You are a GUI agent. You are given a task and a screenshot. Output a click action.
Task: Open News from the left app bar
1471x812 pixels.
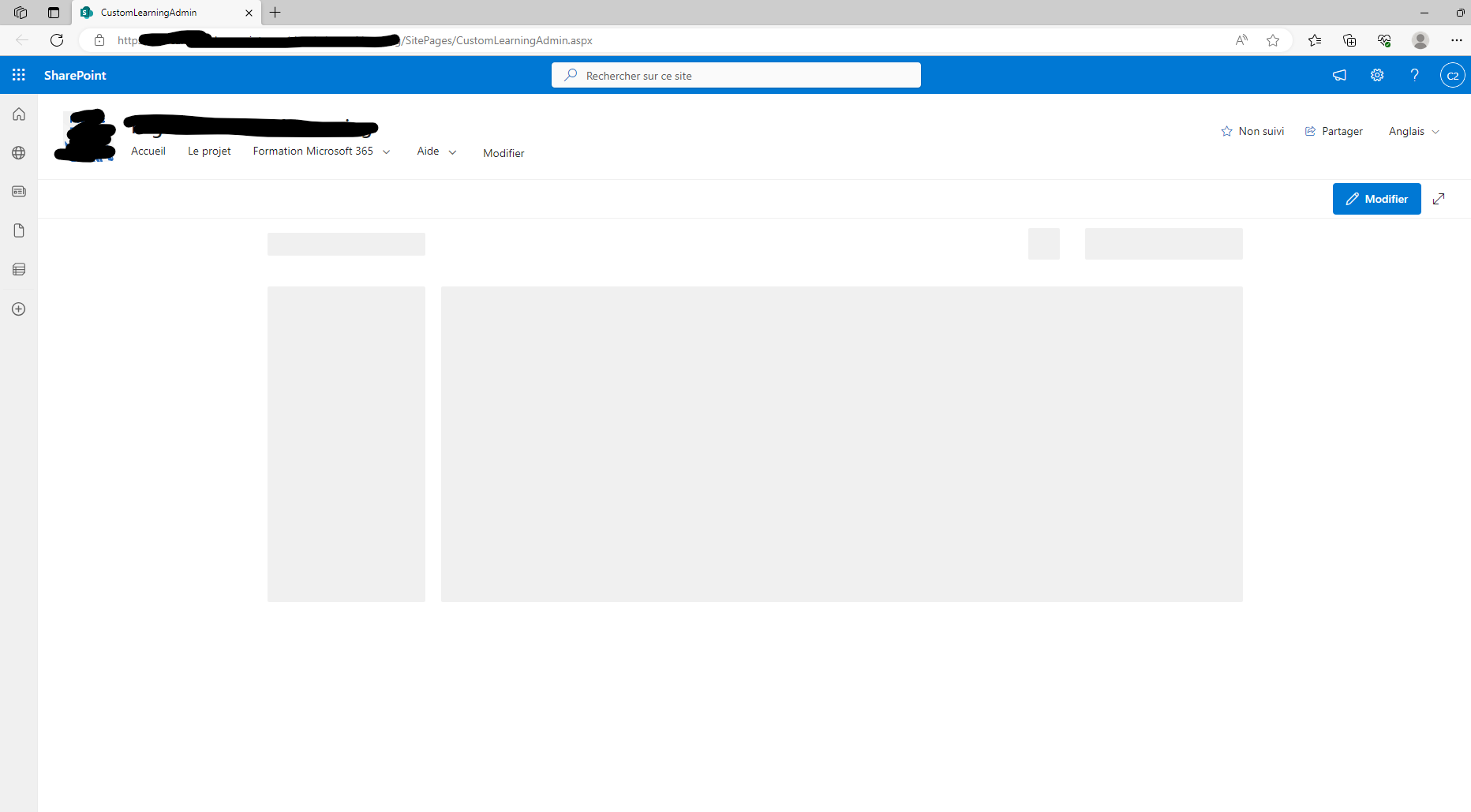(18, 191)
